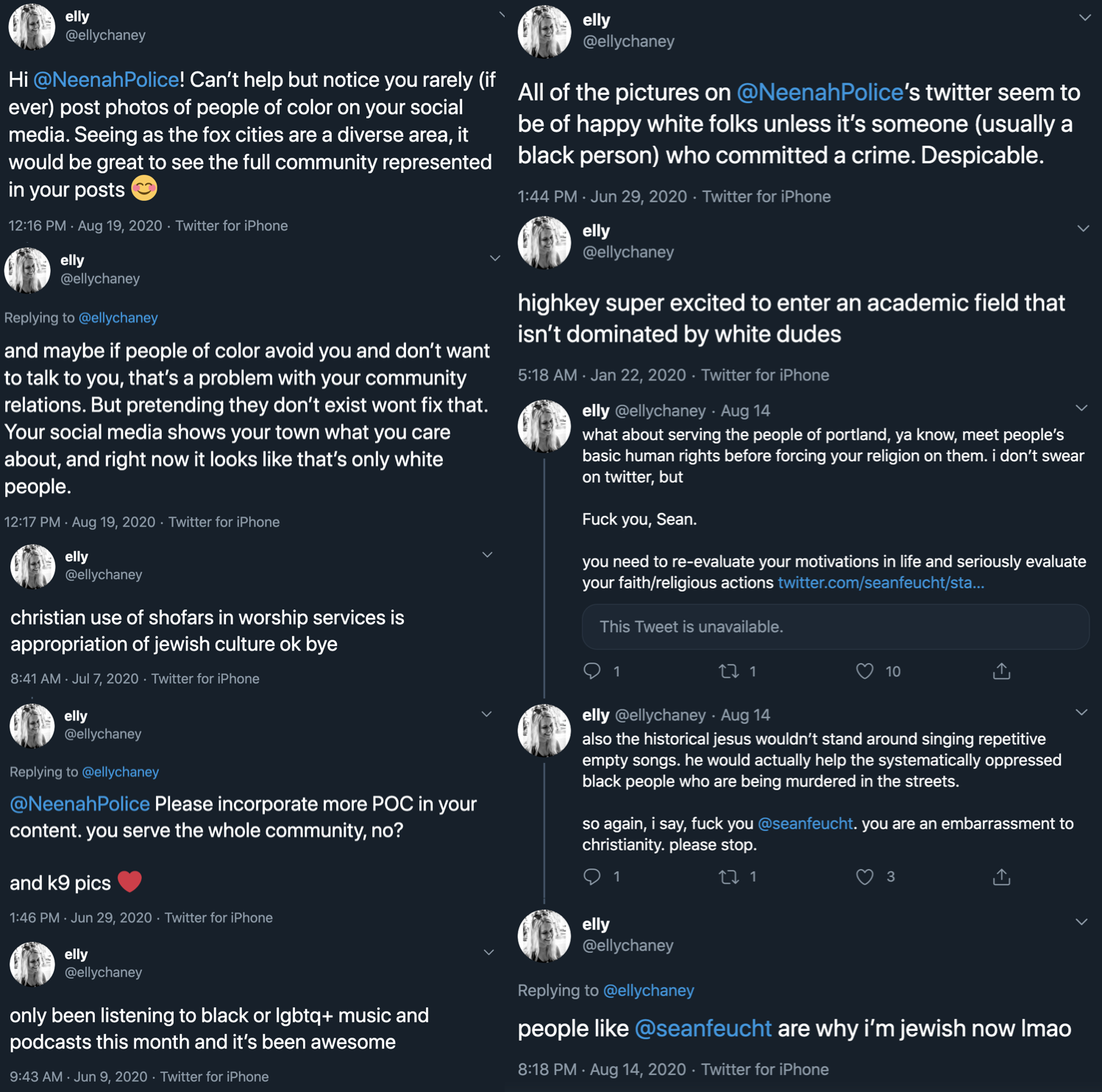Click elly's avatar on the shofars tweet
The width and height of the screenshot is (1102, 1092).
[x=32, y=566]
